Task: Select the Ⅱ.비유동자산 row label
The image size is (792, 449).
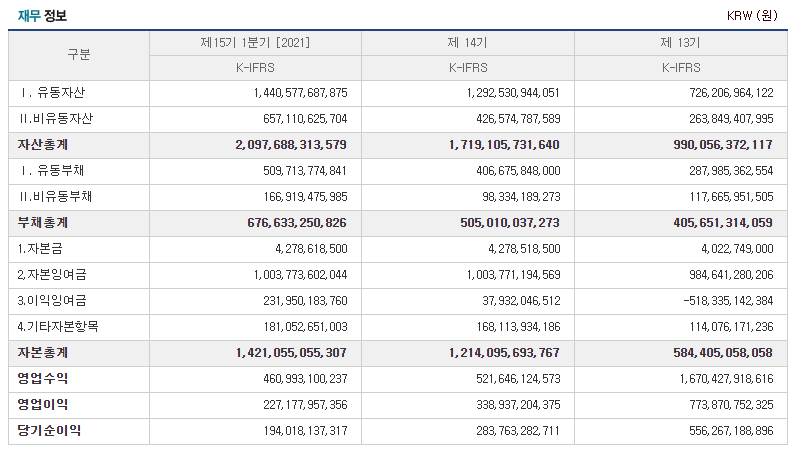Action: 56,119
